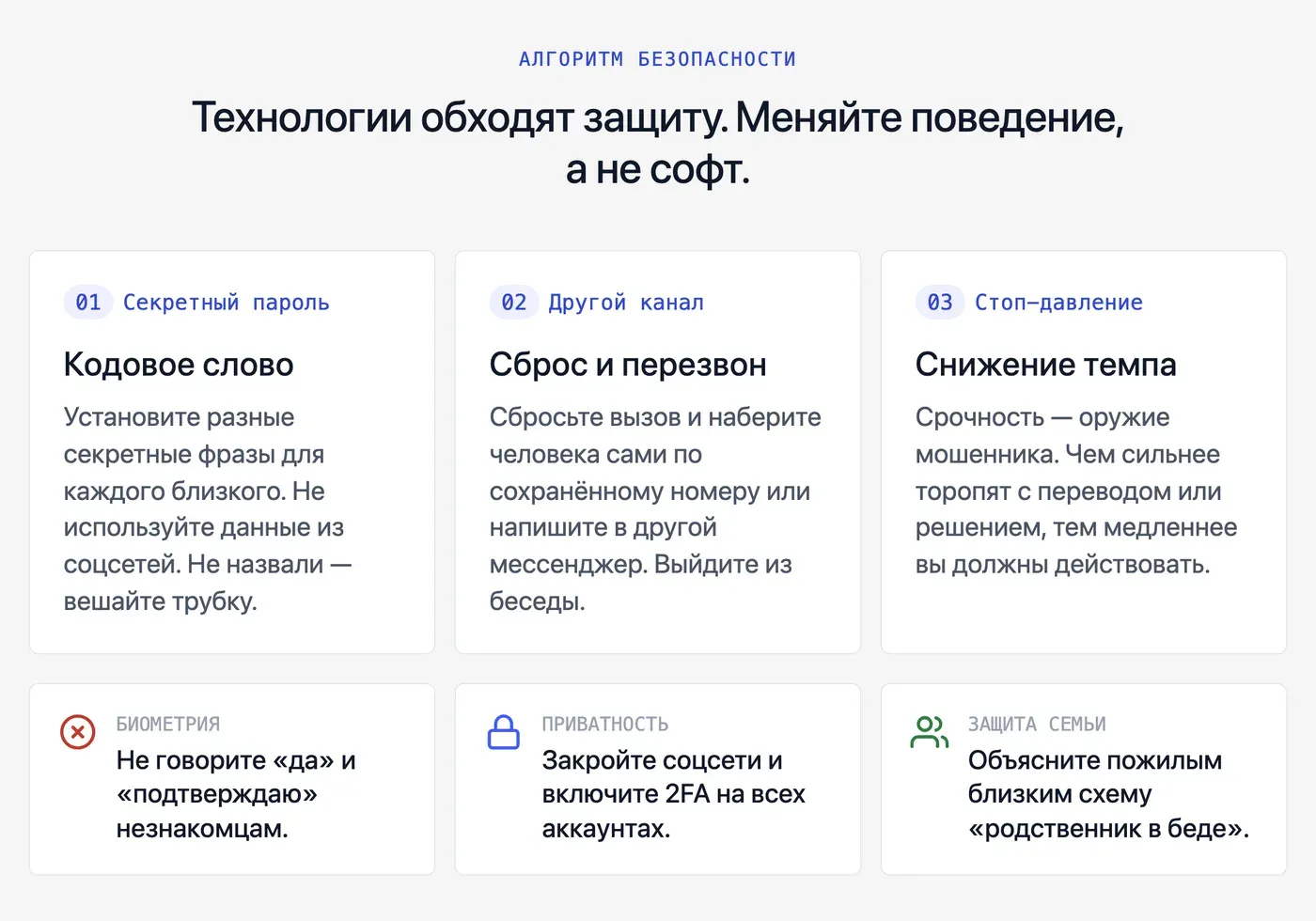Screen dimensions: 1316x921
Task: Click the 'ЗАЩИТА СЕМЬИ' caption
Action: coord(1037,725)
